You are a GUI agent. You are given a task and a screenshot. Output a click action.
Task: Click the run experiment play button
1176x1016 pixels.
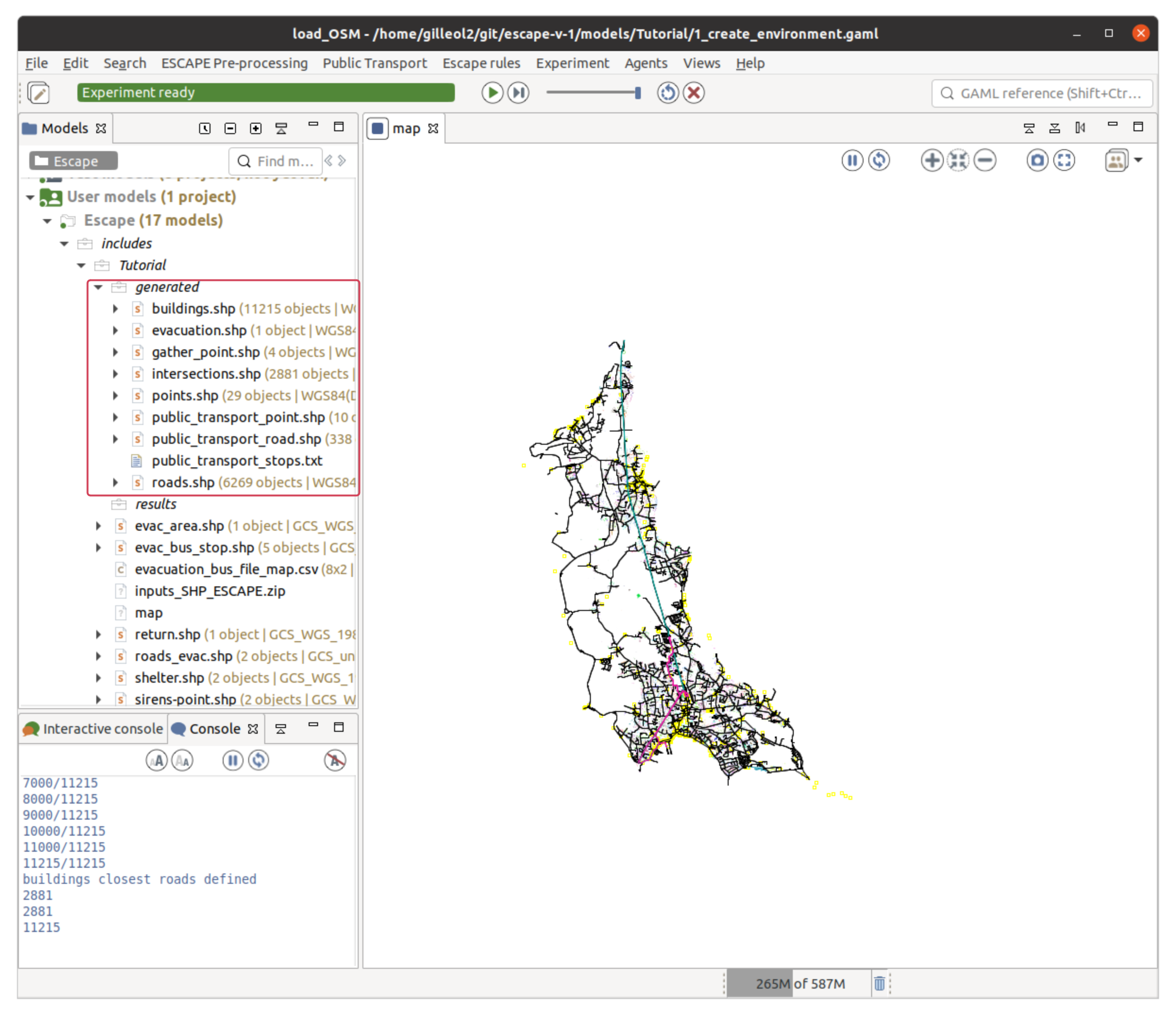492,93
